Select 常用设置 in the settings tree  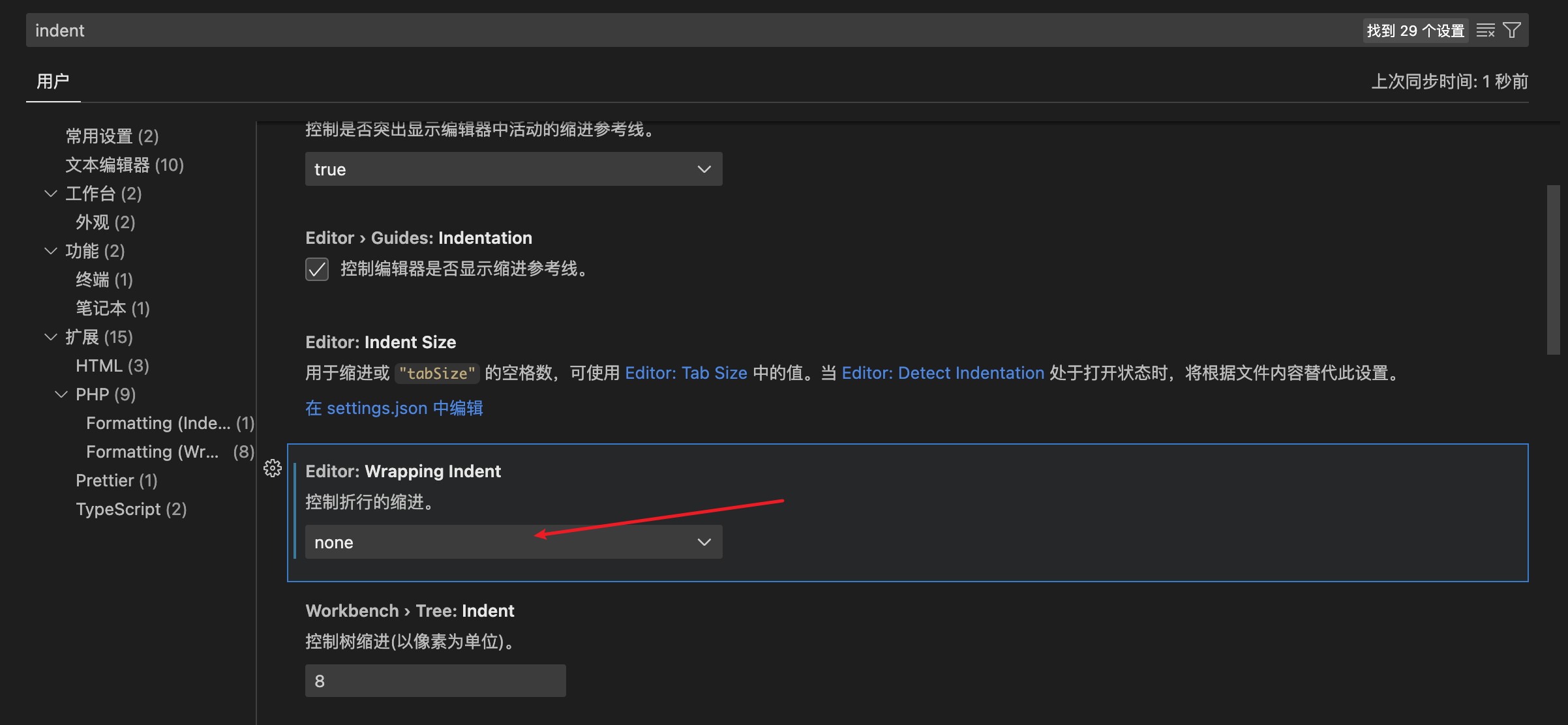[112, 136]
